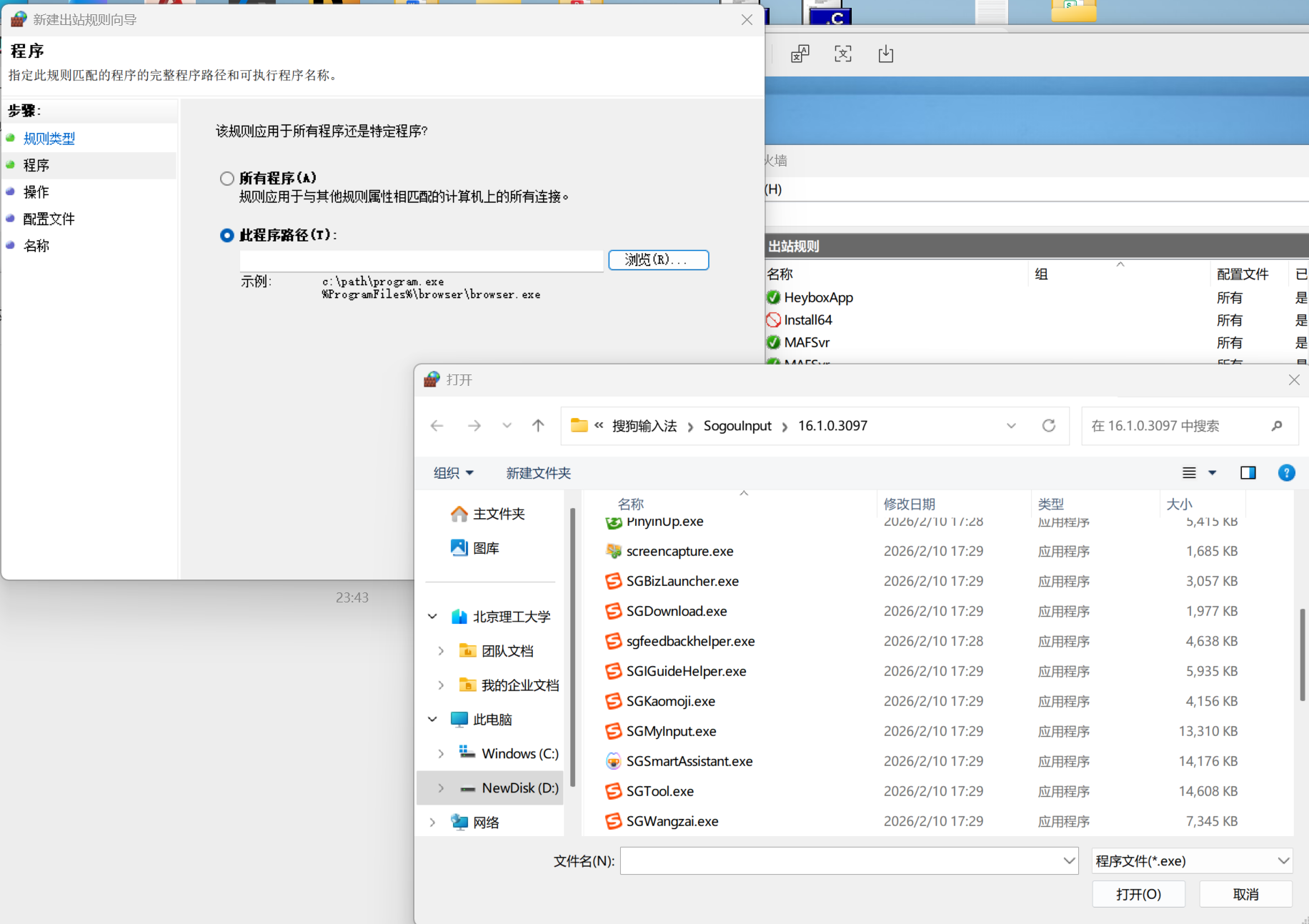This screenshot has width=1309, height=924.
Task: Select SGDownload.exe file
Action: point(677,611)
